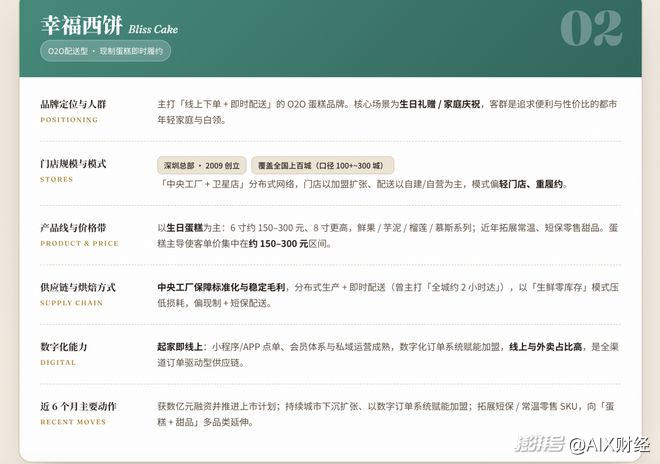Select the 供应链与烘焙方式 heading
Screen dimensions: 660x464
[78, 288]
